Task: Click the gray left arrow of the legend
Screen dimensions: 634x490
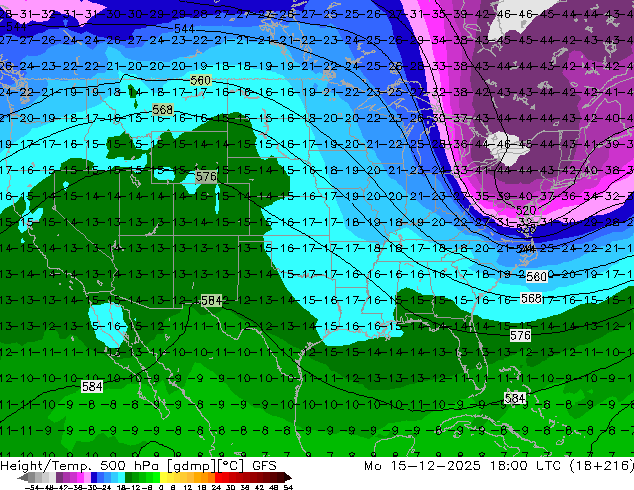Action: pos(23,477)
